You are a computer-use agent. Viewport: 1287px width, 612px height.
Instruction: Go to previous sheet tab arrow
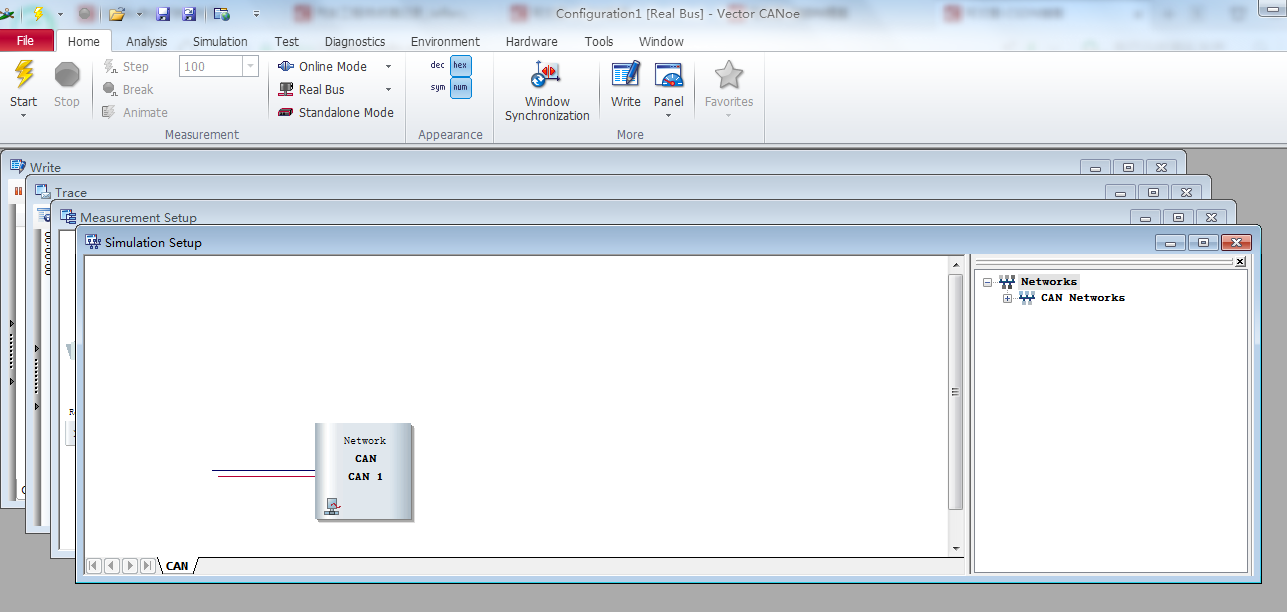tap(112, 566)
